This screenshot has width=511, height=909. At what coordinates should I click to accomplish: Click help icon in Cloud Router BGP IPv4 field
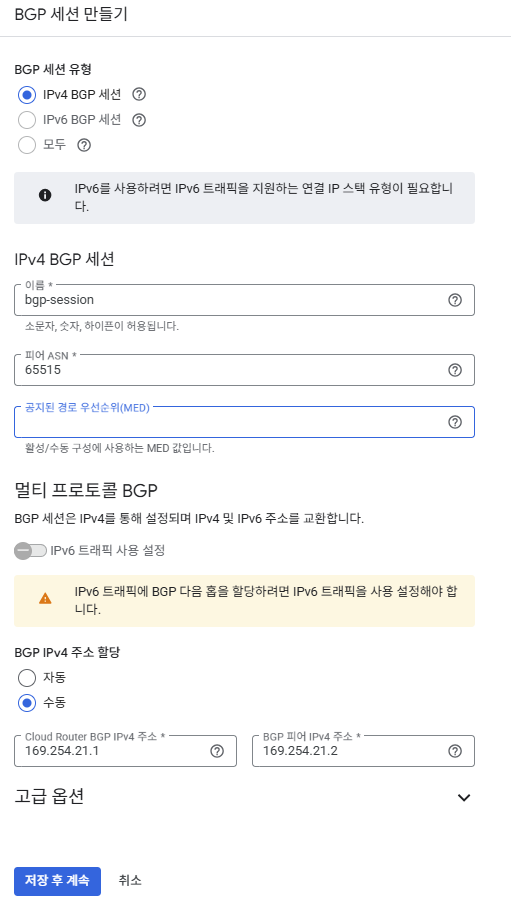(x=217, y=751)
